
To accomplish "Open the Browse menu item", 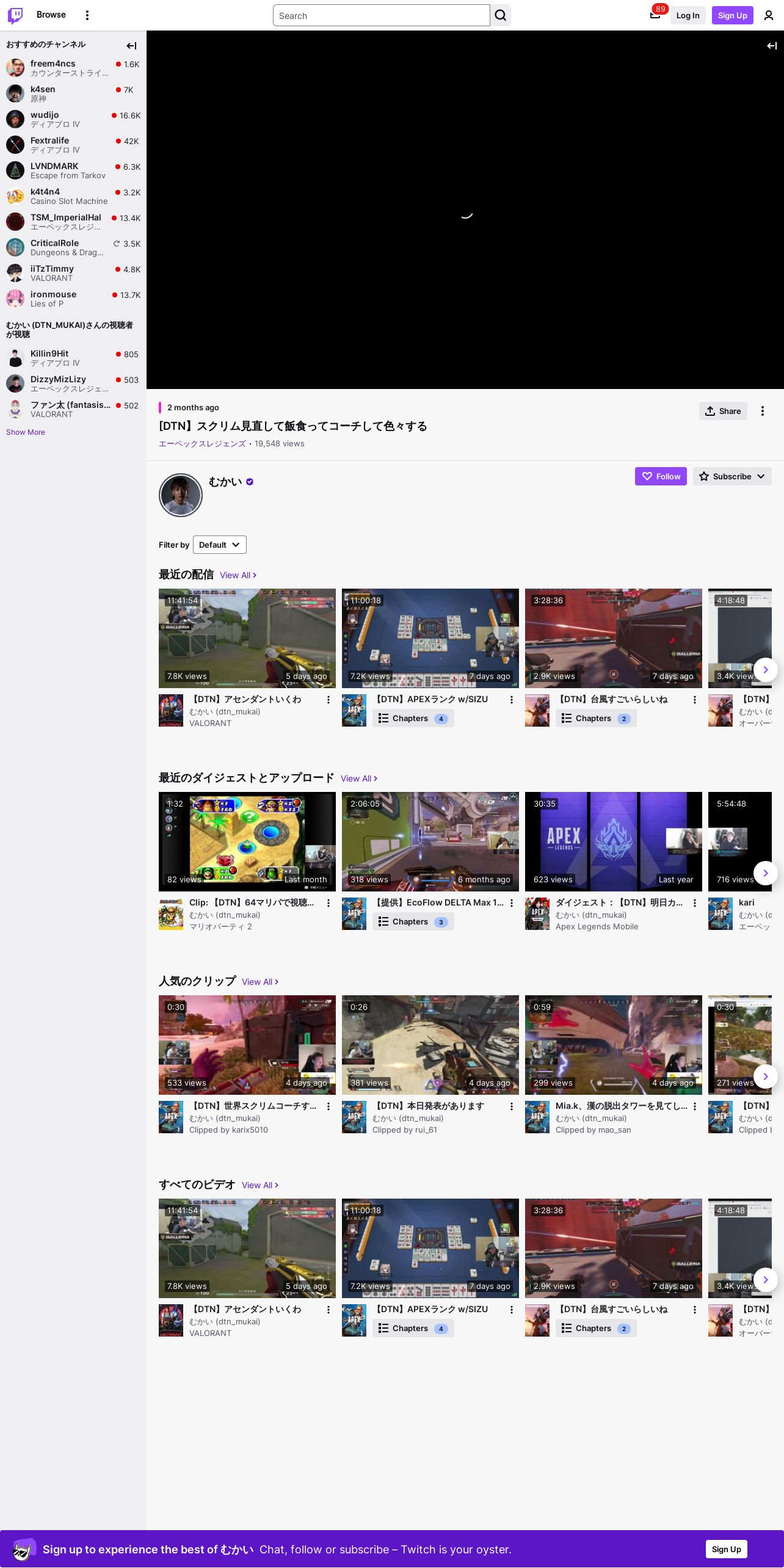I will pyautogui.click(x=51, y=15).
